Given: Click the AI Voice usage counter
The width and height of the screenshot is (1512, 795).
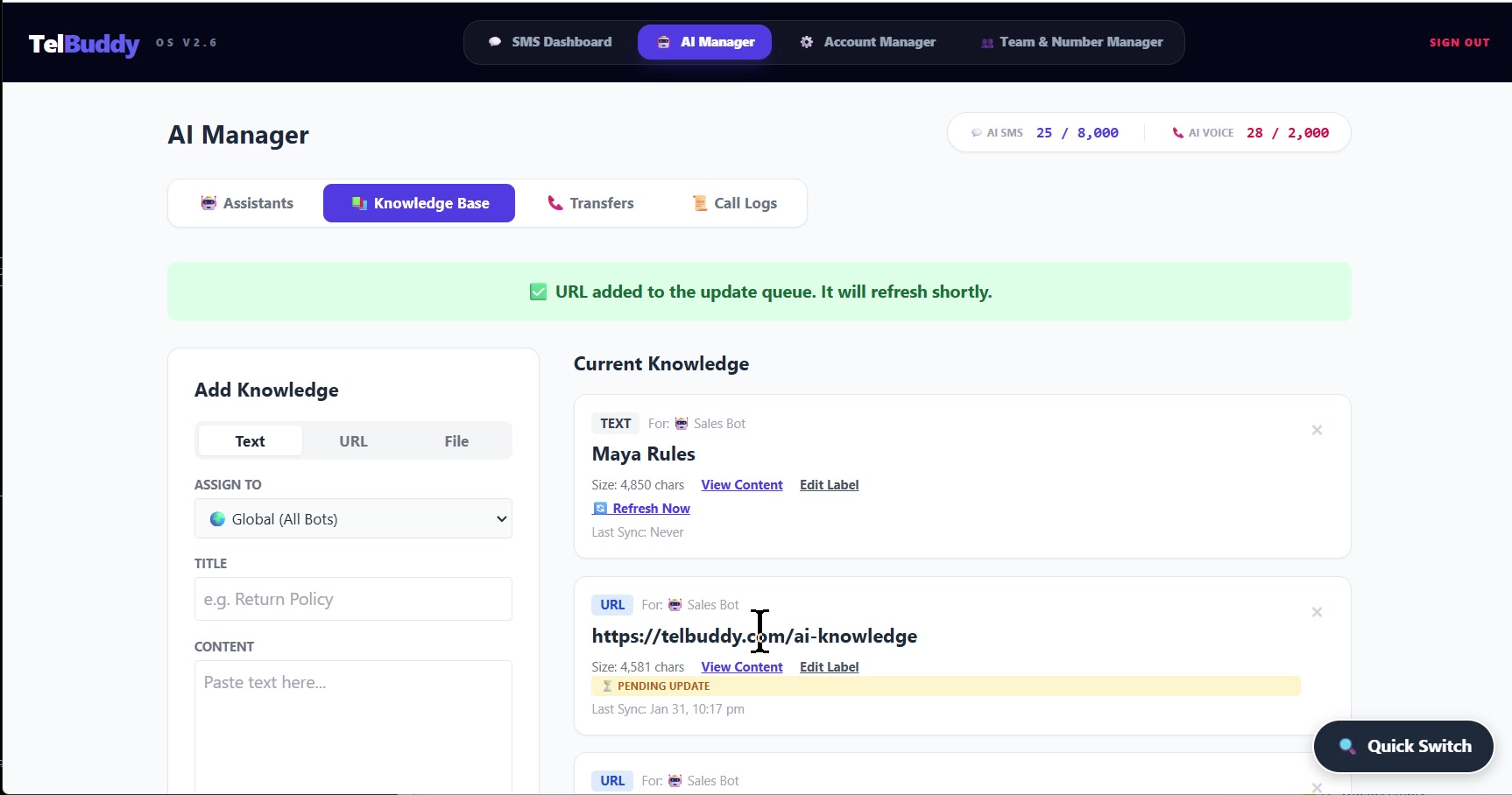Looking at the screenshot, I should click(1251, 133).
